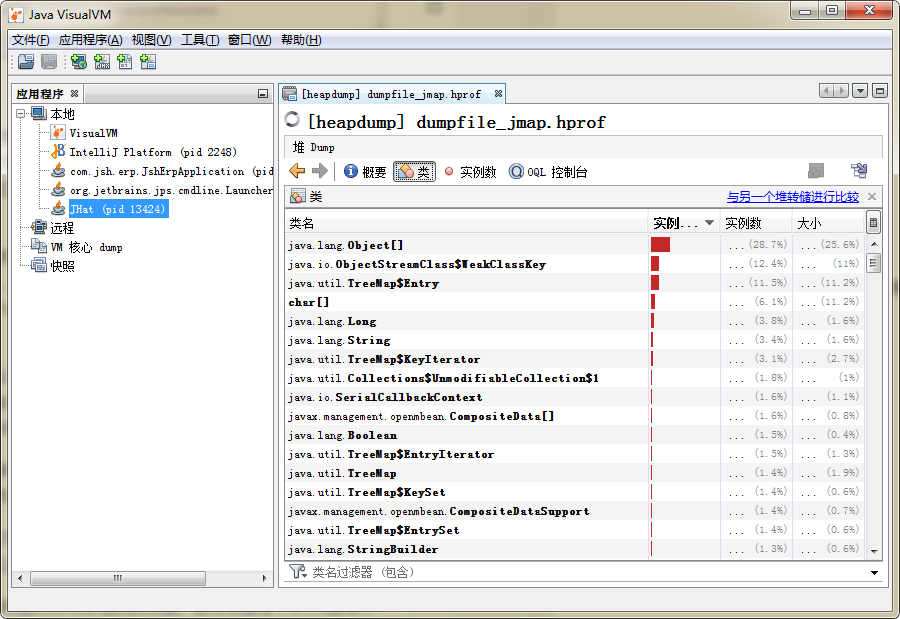Click the classes table scroll-down arrow
Viewport: 900px width, 619px height.
pos(874,551)
